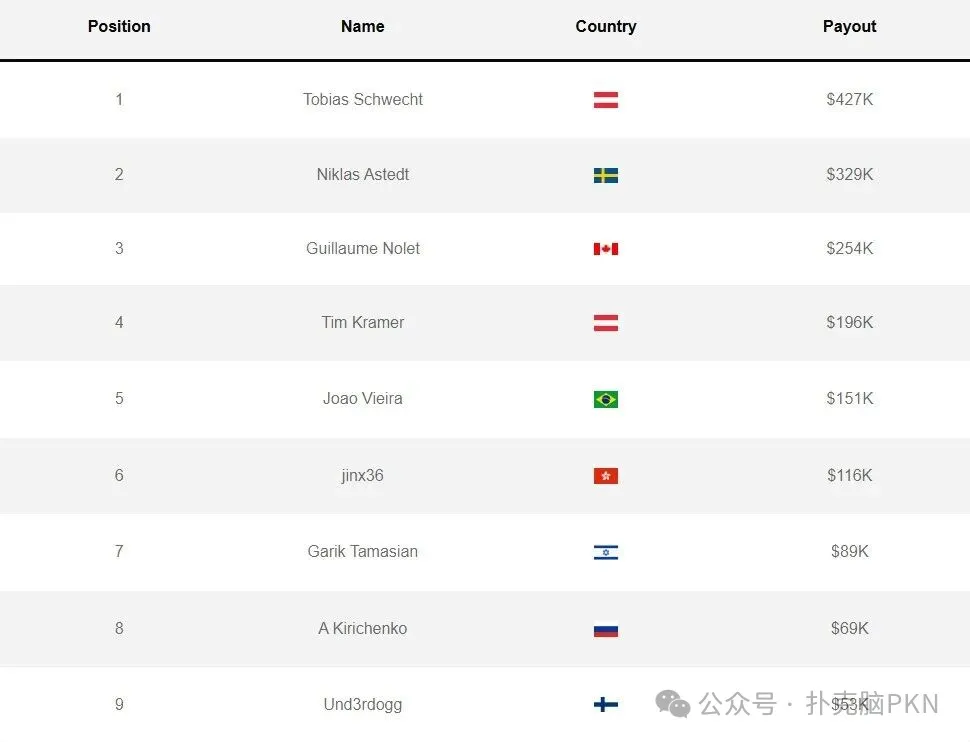
Task: Click position number 7 cell
Action: [119, 552]
